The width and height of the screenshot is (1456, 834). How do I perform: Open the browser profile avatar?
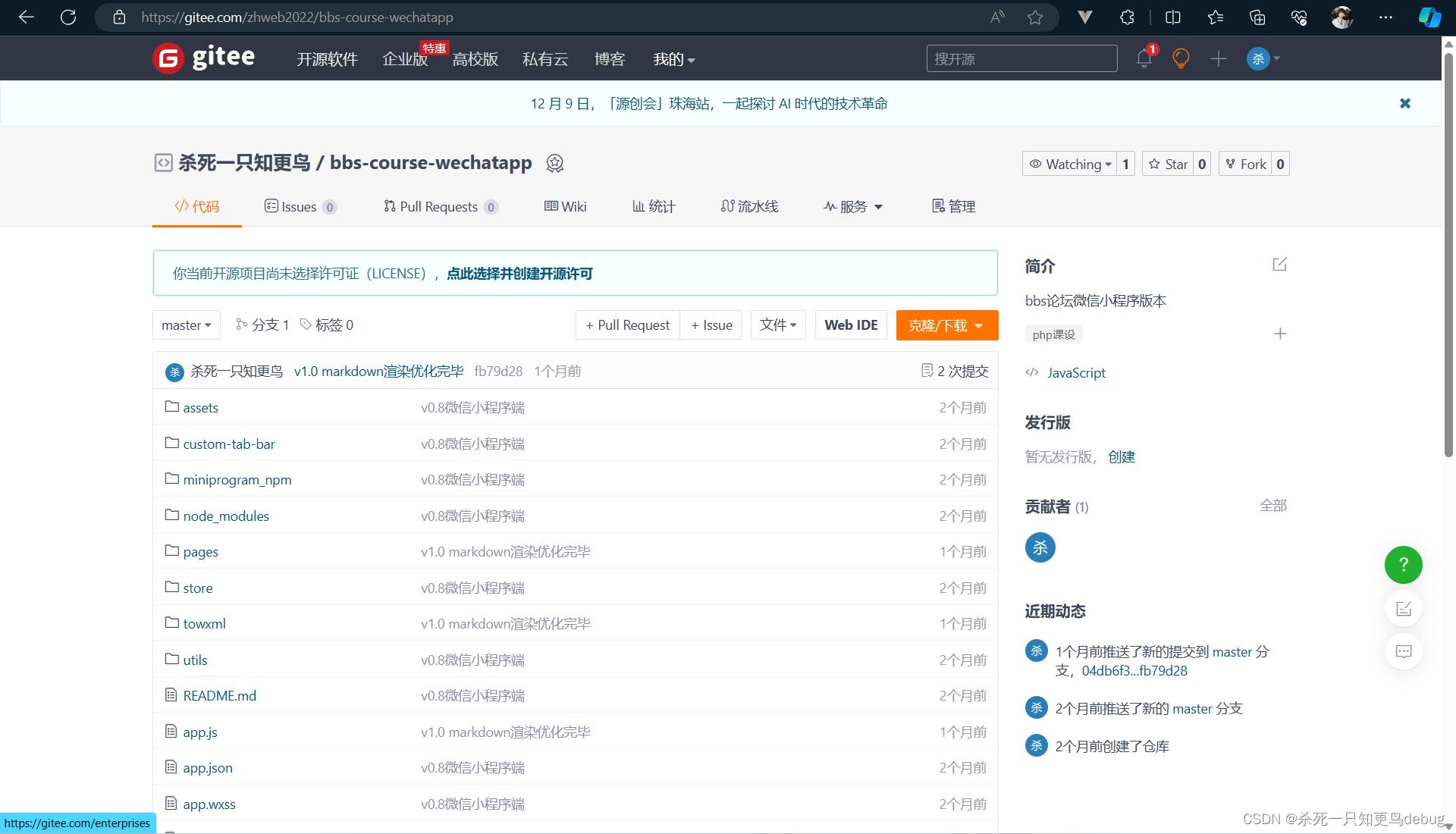pos(1342,17)
